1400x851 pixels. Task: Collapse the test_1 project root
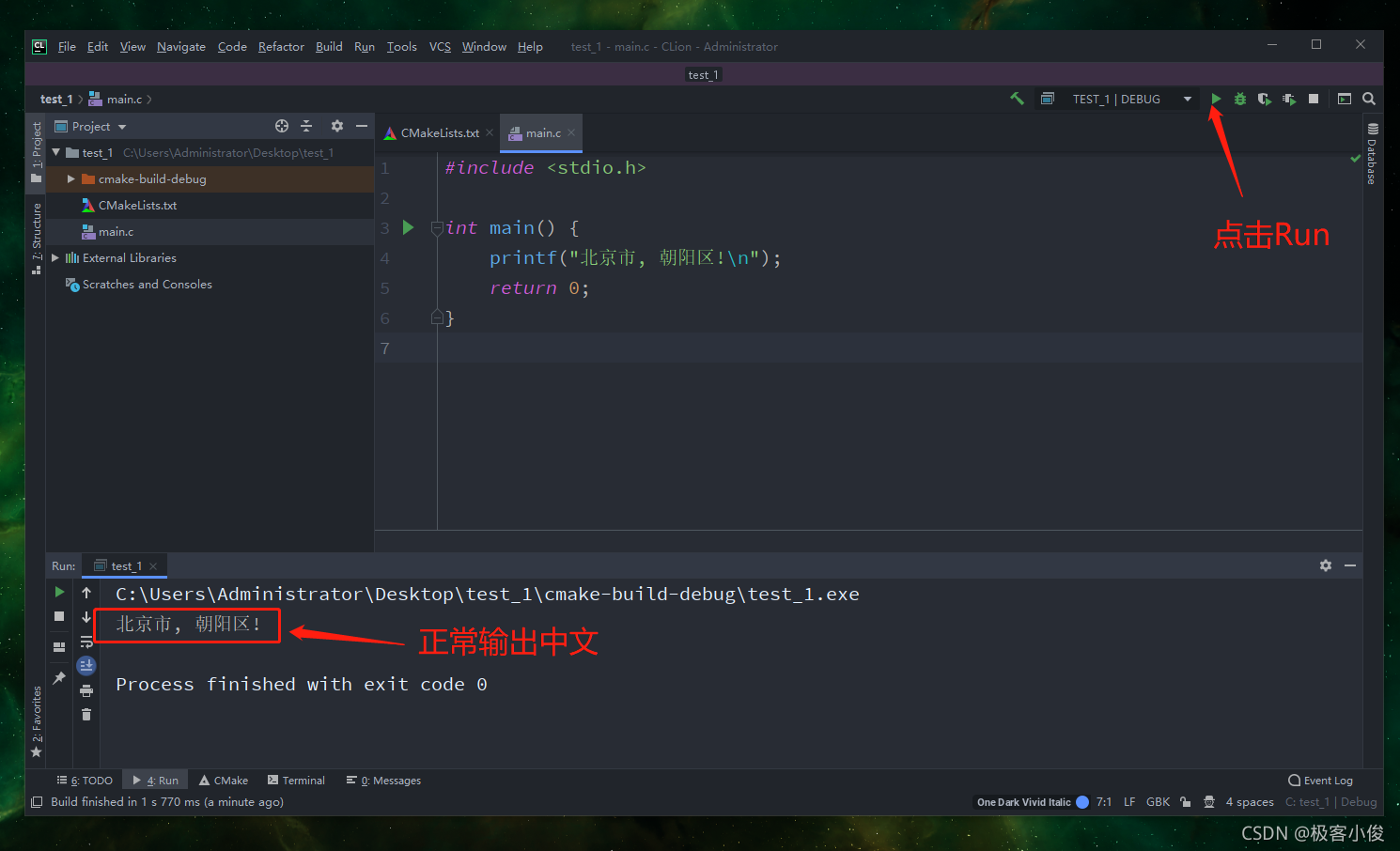(56, 152)
